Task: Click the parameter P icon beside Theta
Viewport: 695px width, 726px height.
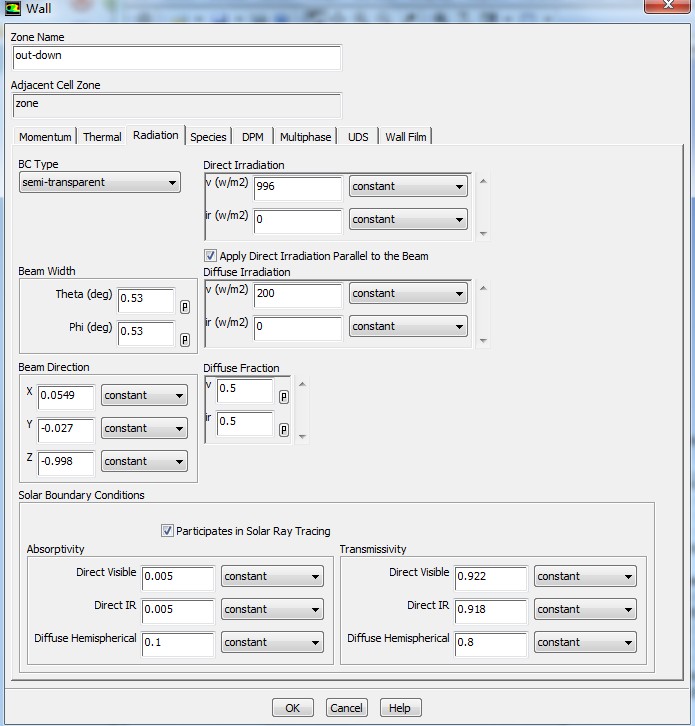Action: 184,307
